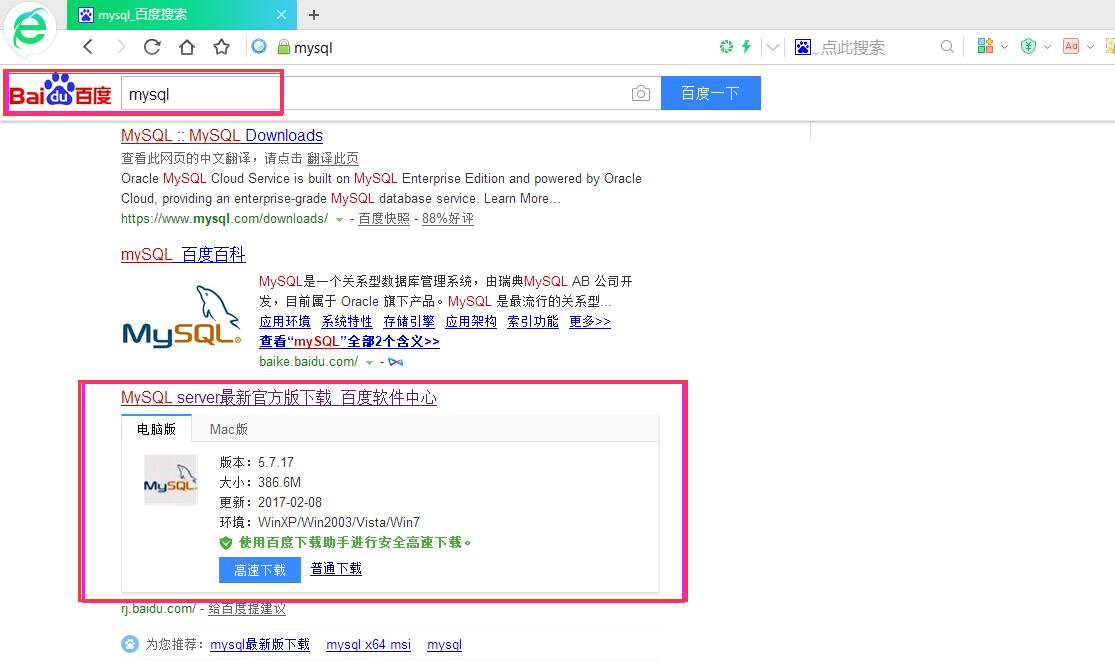
Task: Open the extensions grid icon
Action: (x=985, y=46)
